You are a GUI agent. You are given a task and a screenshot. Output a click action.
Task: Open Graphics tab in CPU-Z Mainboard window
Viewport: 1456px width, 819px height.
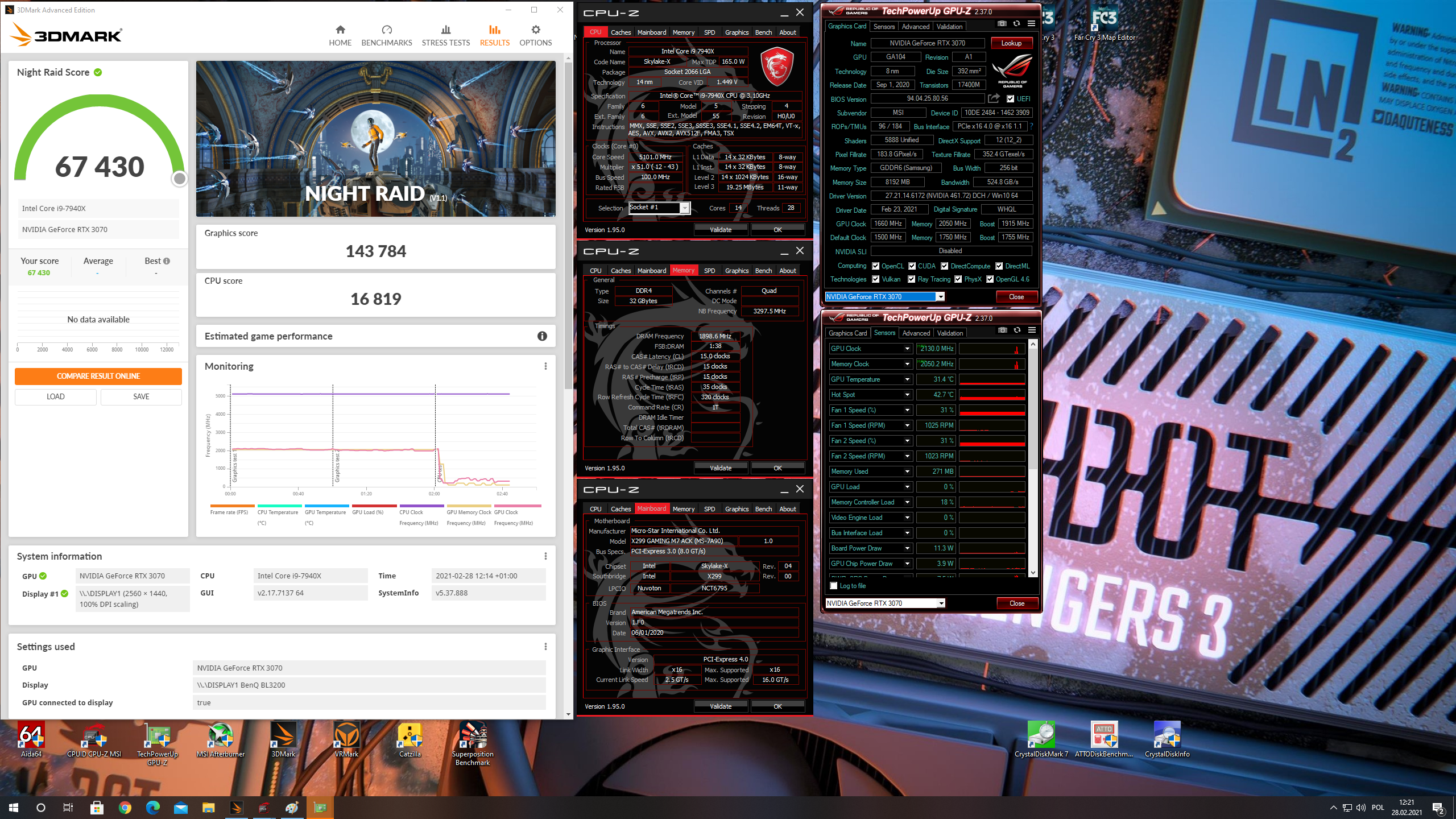pos(737,509)
